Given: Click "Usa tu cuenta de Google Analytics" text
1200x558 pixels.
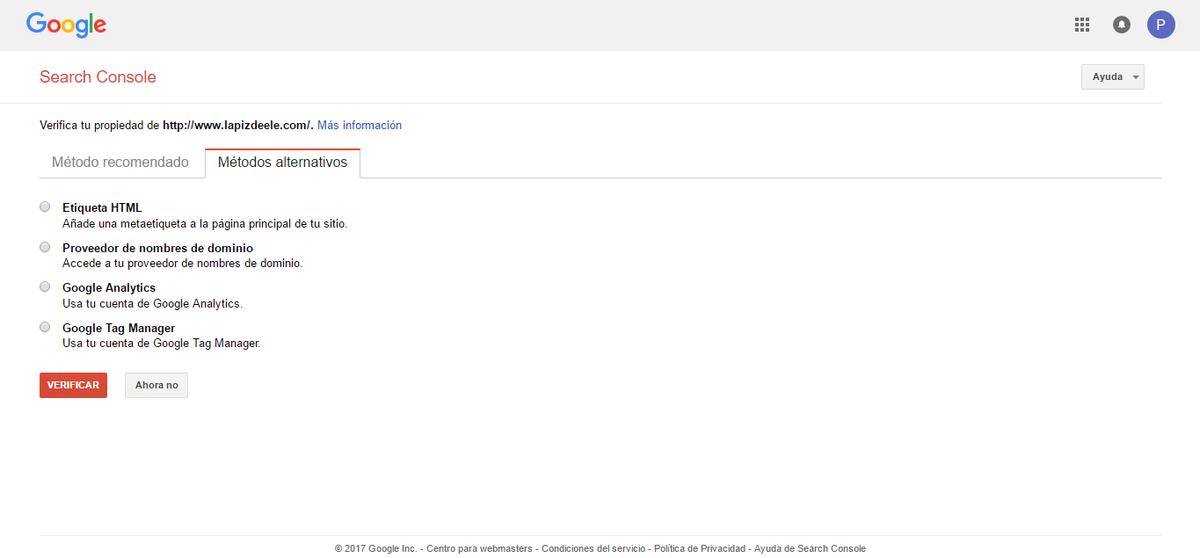Looking at the screenshot, I should 152,304.
